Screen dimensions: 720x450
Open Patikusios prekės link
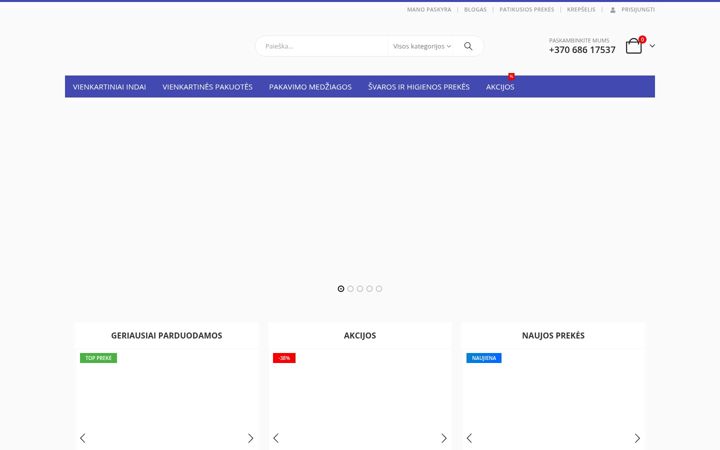[527, 10]
